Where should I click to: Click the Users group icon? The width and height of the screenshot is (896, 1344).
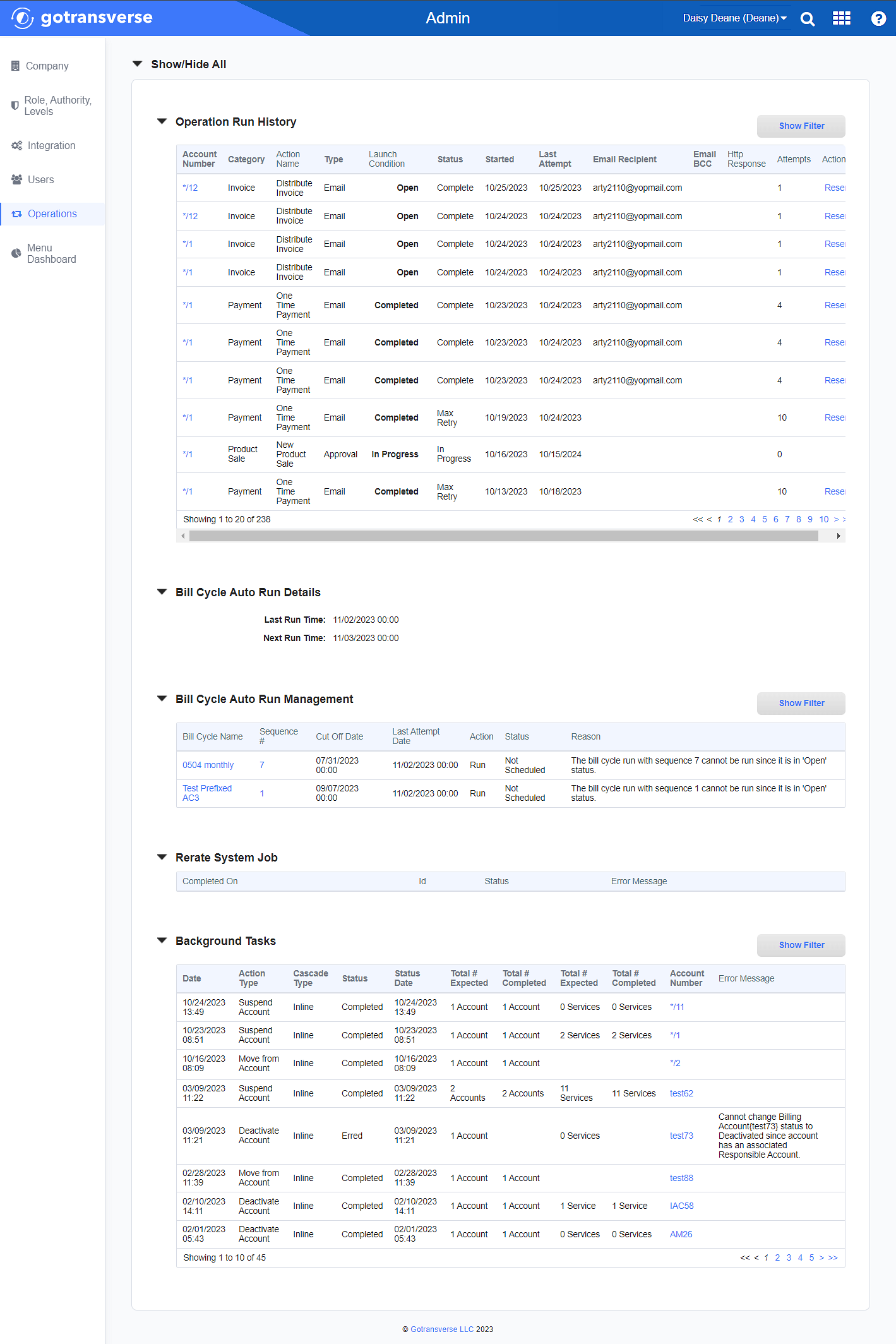[x=17, y=179]
